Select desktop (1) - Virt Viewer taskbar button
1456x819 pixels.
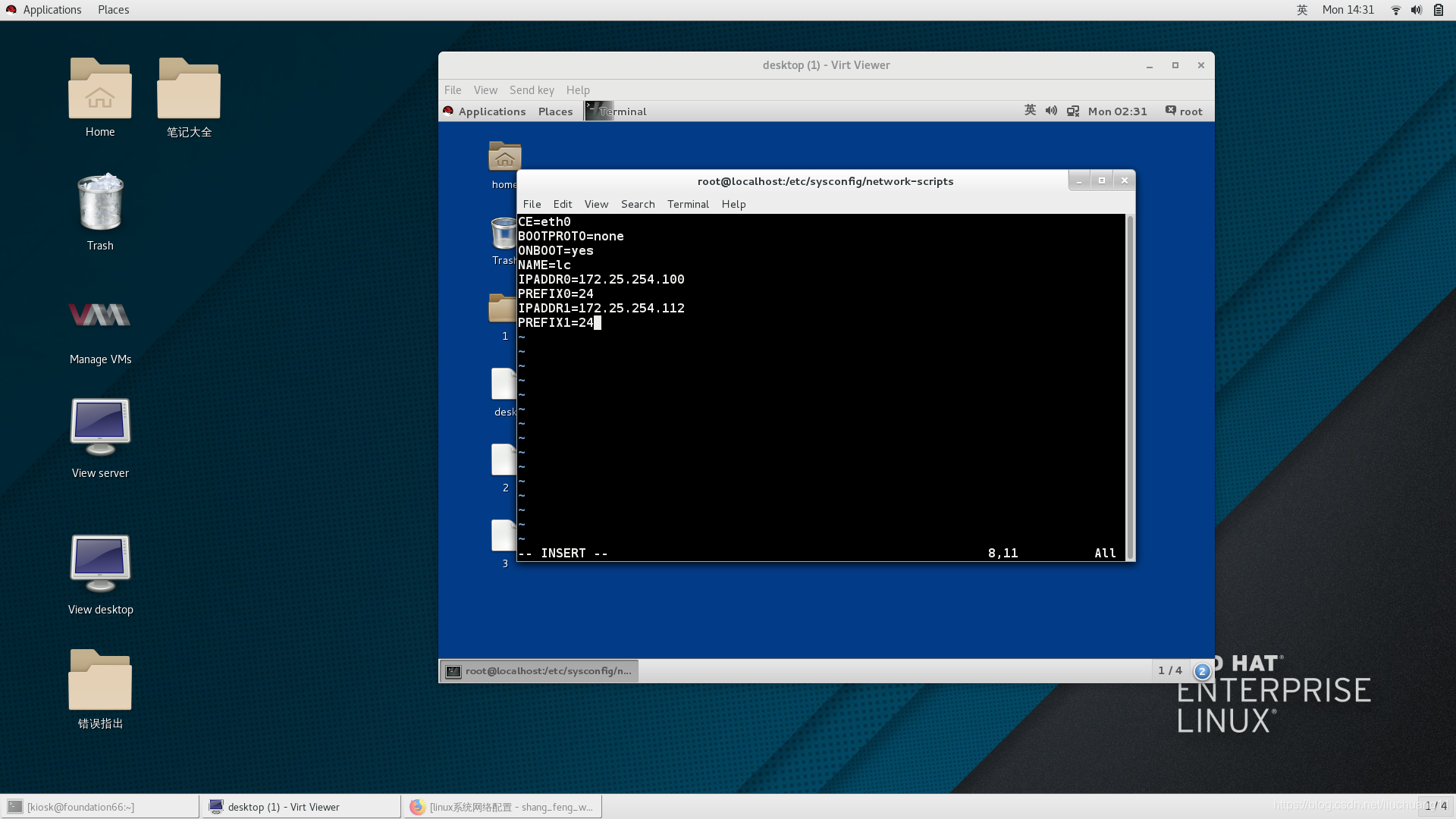point(301,807)
